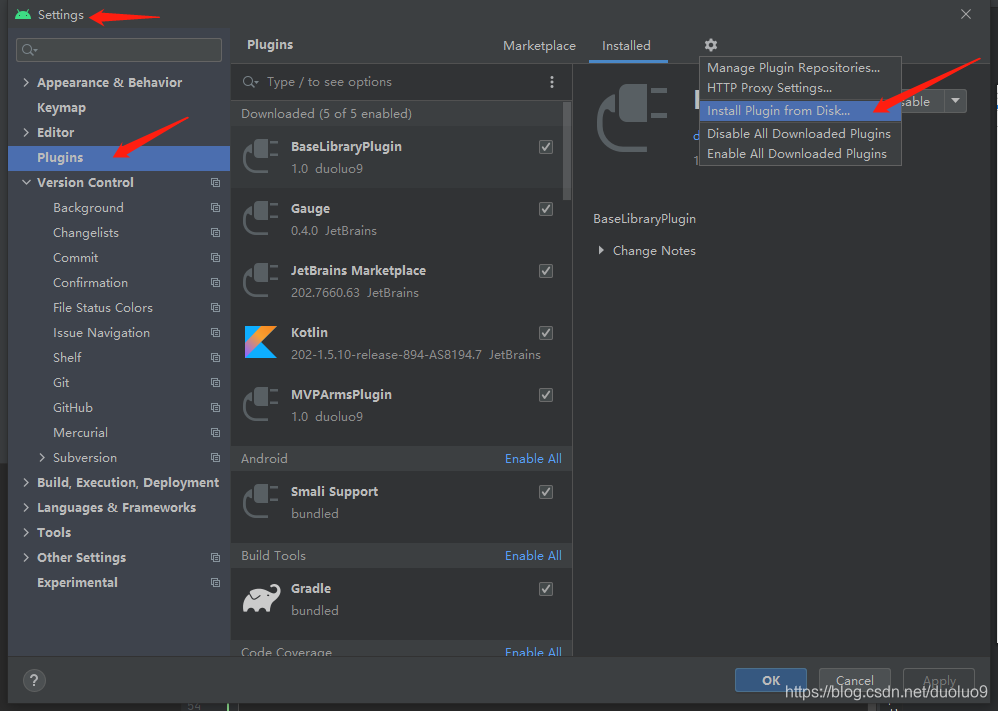
Task: Click the OK button
Action: click(x=771, y=680)
